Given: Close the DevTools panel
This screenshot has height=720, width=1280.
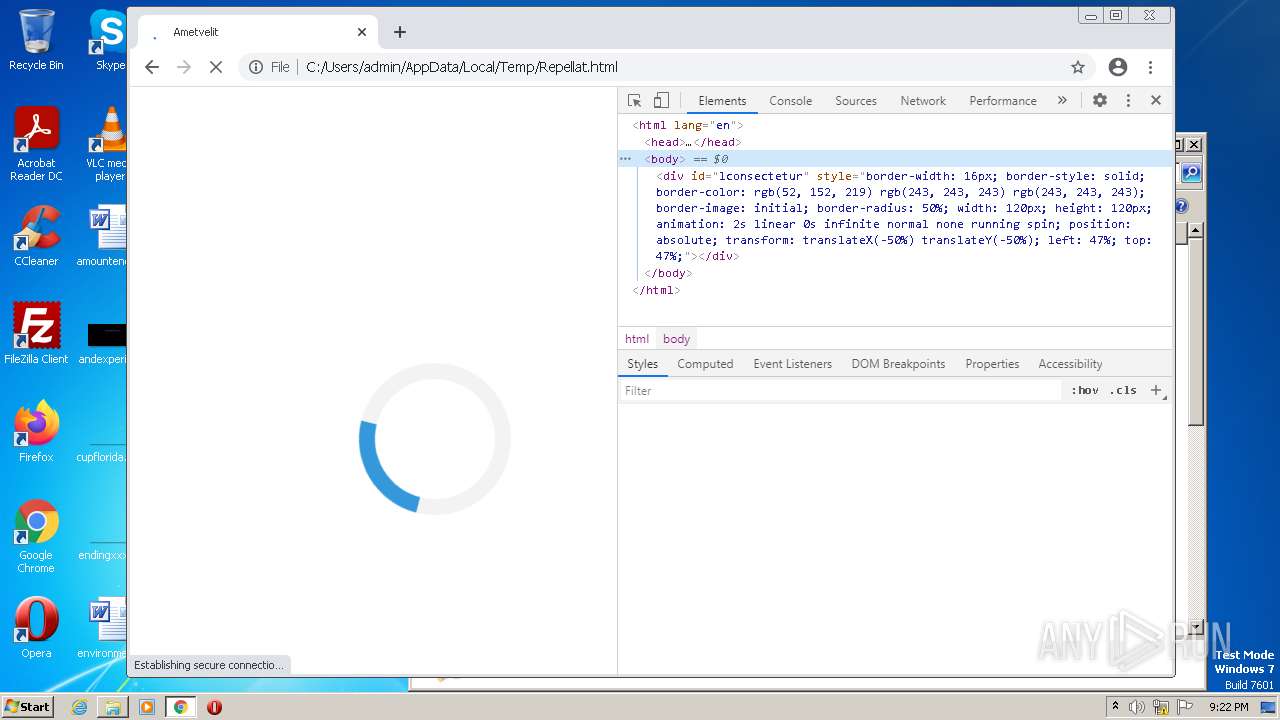Looking at the screenshot, I should (1156, 100).
